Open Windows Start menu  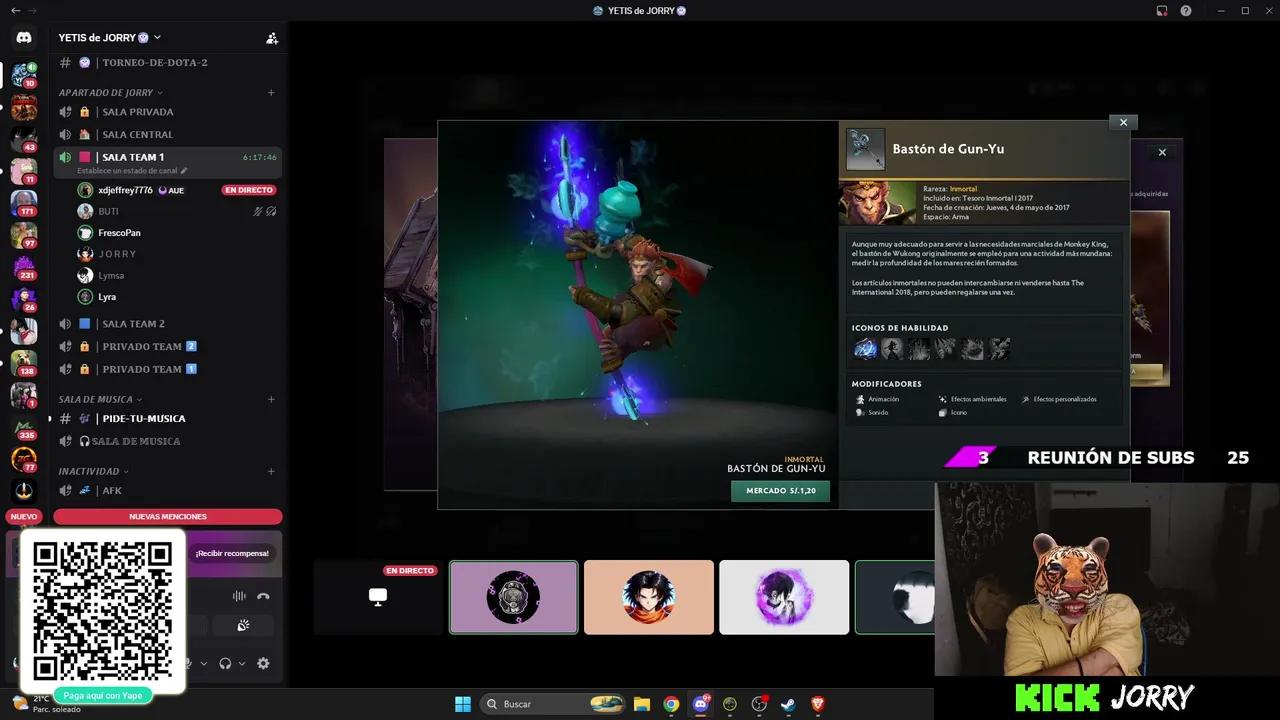[x=463, y=704]
